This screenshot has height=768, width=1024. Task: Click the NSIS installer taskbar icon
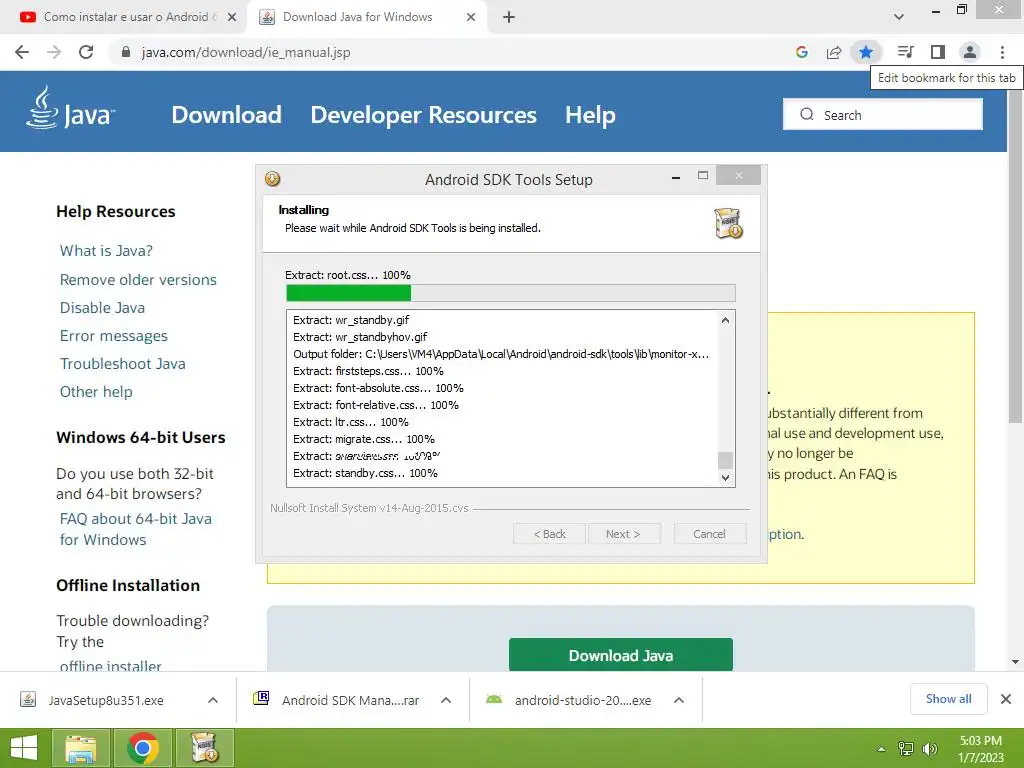(x=205, y=748)
